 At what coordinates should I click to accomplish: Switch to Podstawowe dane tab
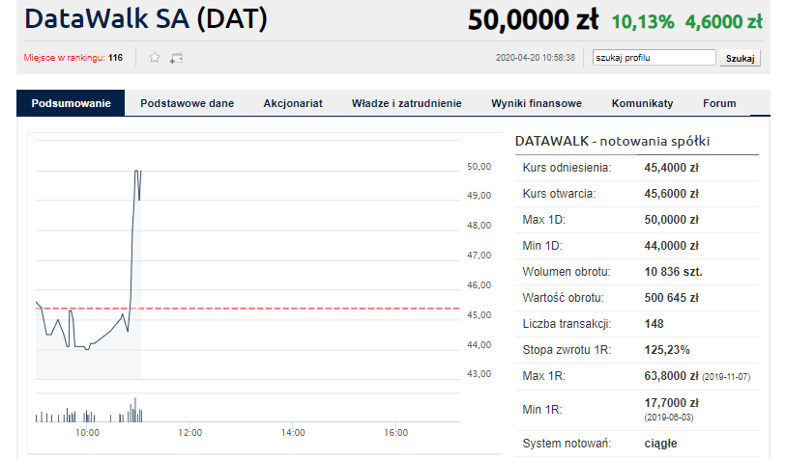coord(187,103)
